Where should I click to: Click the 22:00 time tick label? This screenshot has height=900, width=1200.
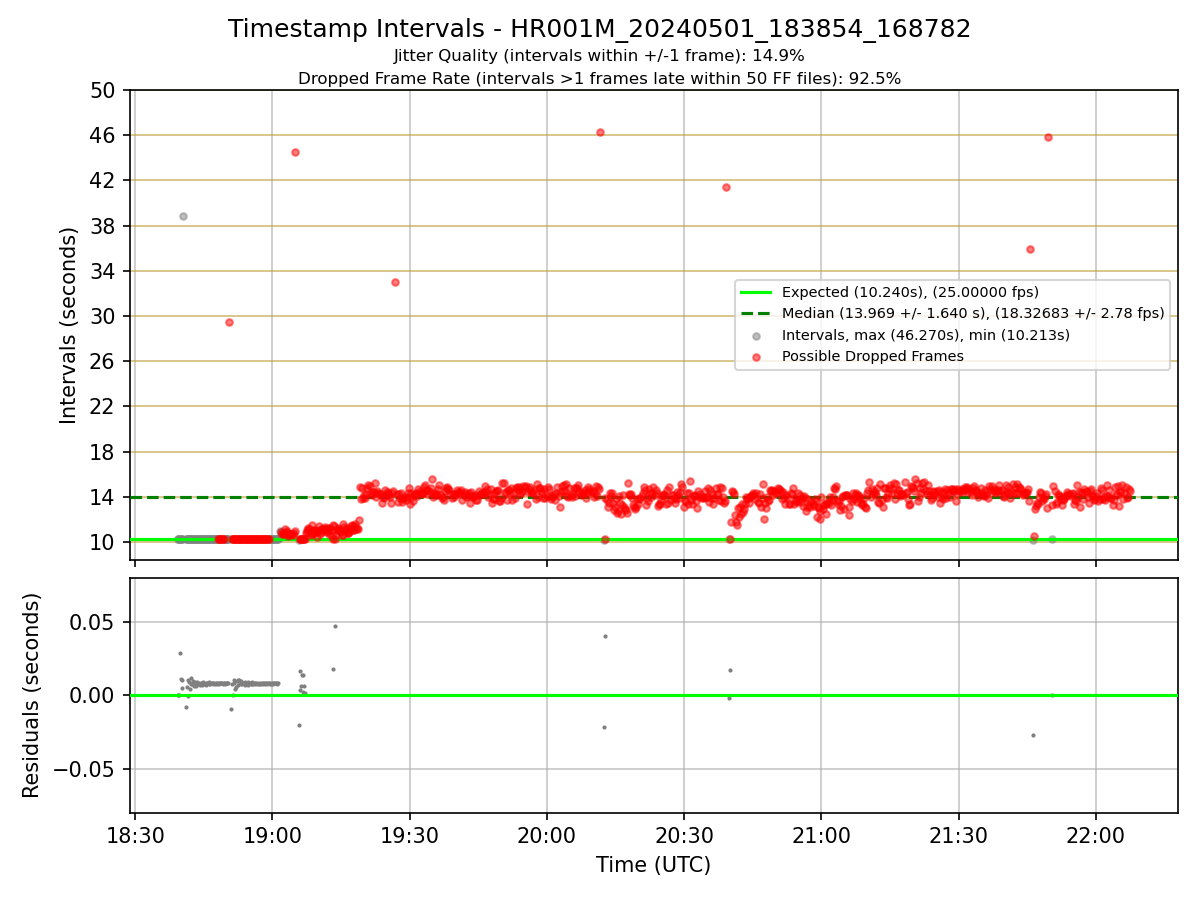1096,834
